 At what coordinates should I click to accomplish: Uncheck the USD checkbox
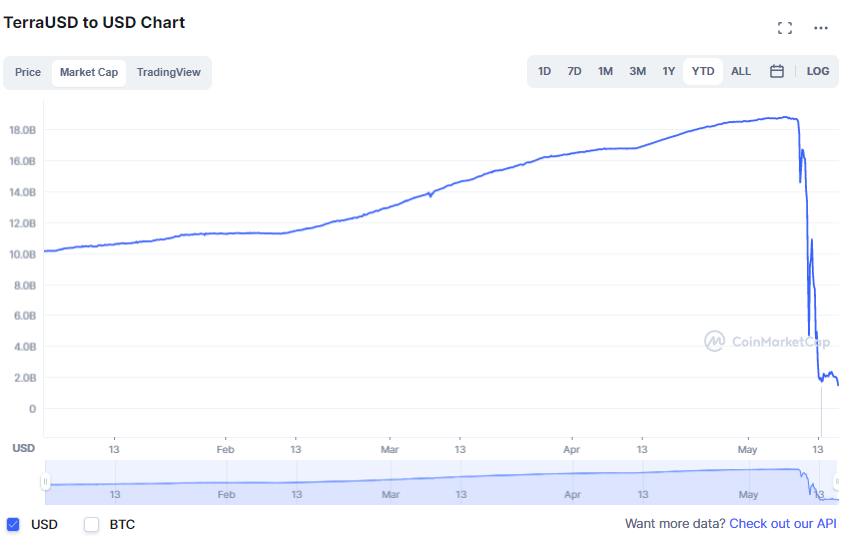click(13, 524)
